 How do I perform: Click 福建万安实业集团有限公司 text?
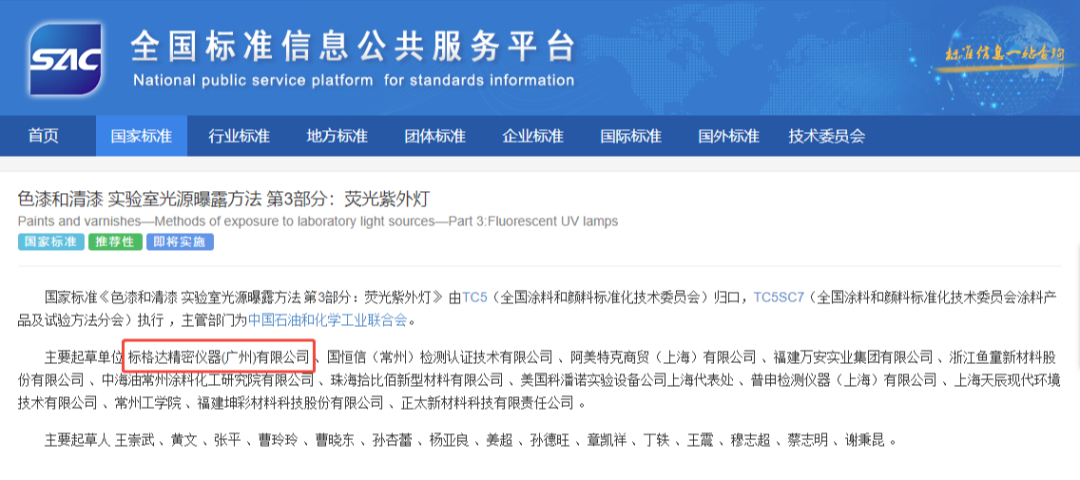[x=853, y=357]
